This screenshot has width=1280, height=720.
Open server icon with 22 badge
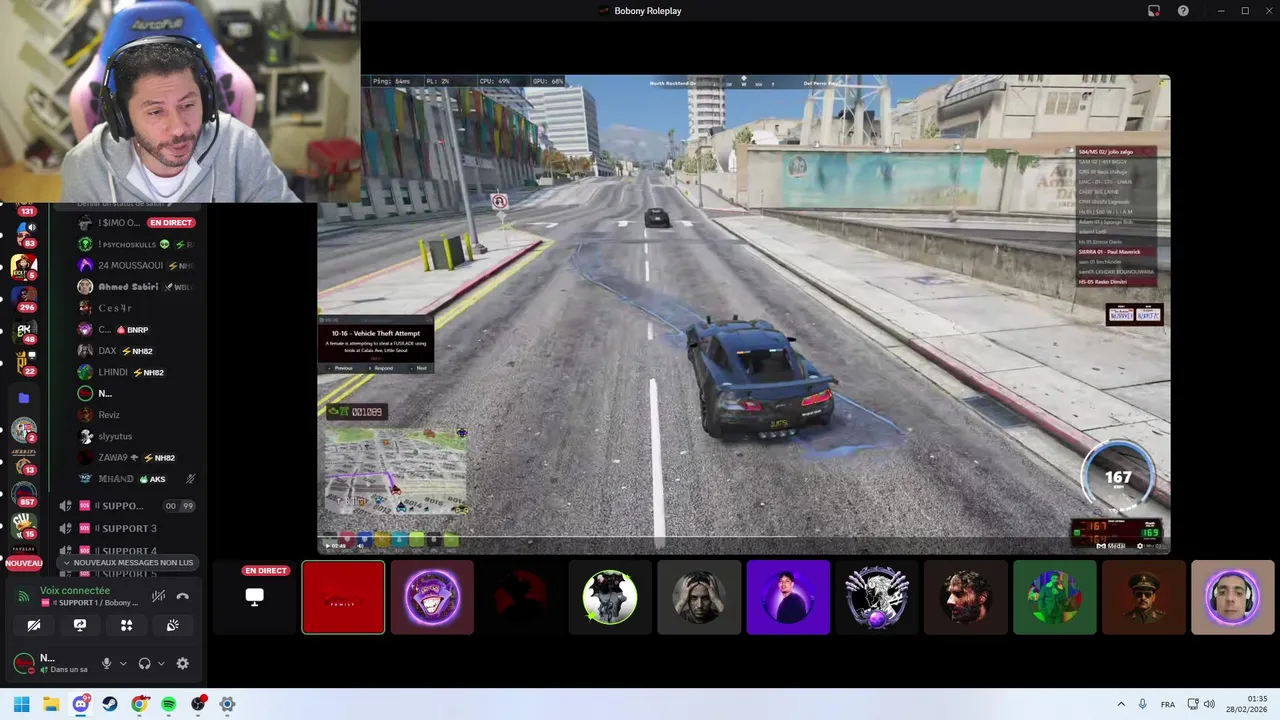pos(24,362)
